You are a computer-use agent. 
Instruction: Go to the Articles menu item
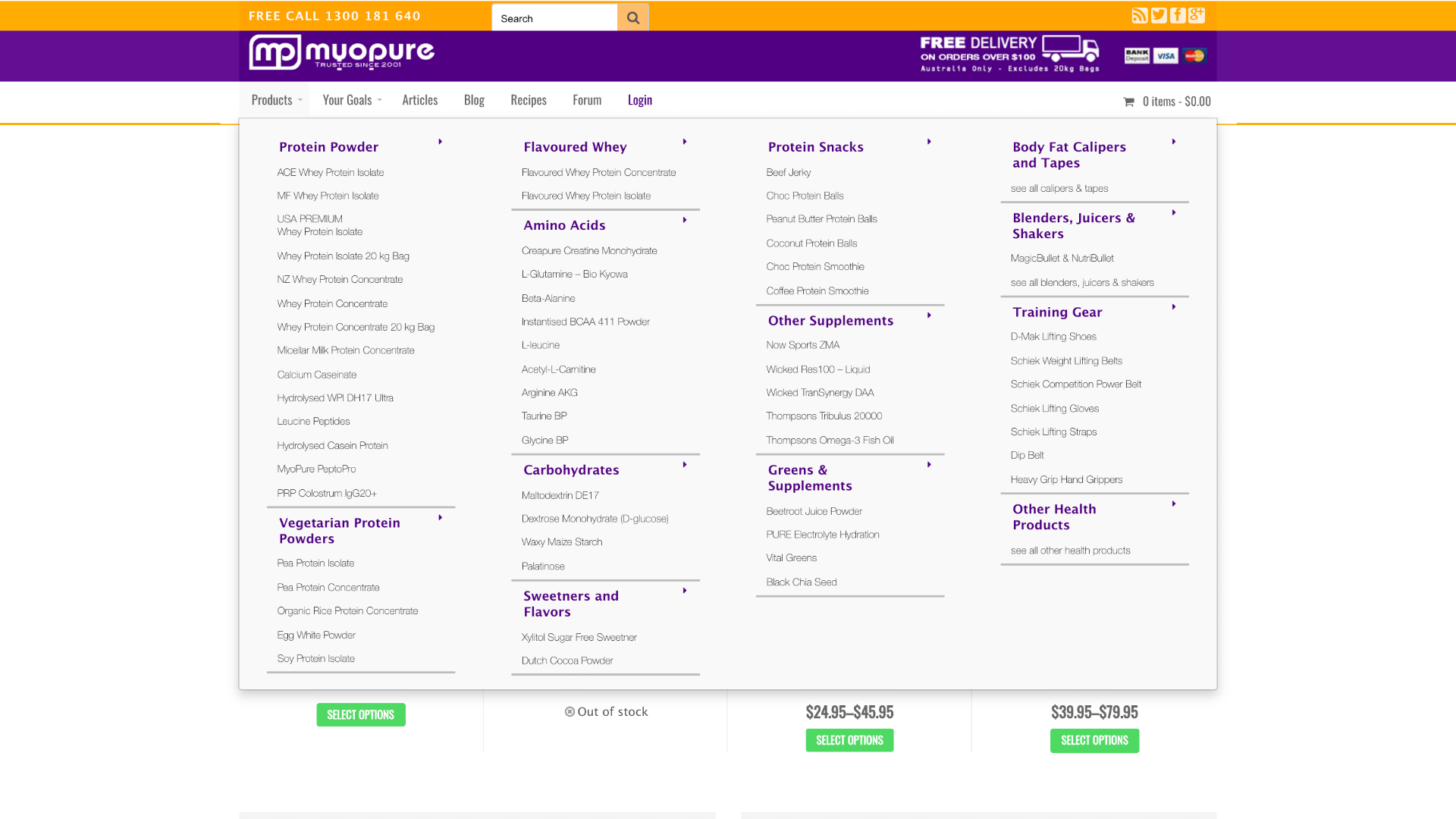[420, 99]
